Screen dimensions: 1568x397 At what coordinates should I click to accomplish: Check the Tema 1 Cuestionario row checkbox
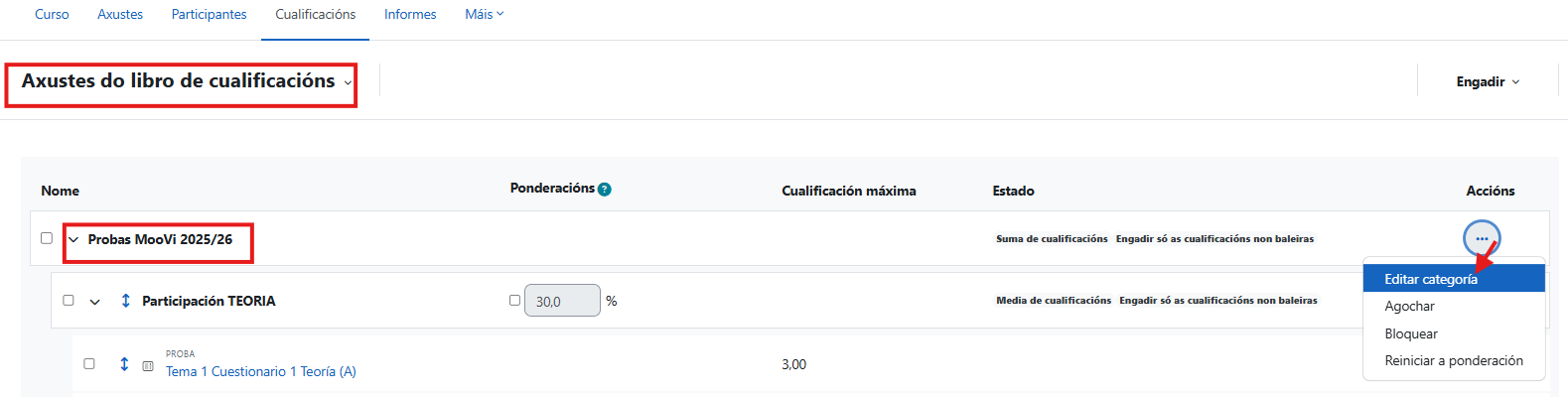tap(89, 364)
